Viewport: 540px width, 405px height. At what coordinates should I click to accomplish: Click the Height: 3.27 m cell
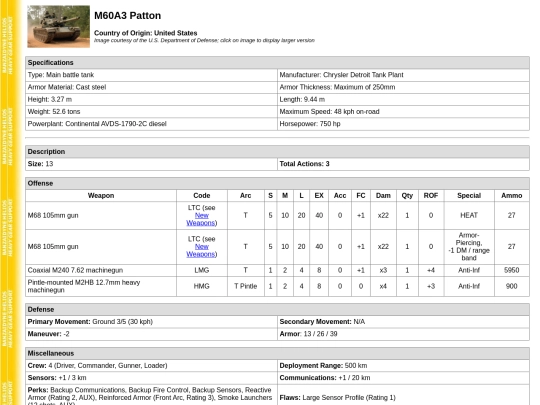coord(151,100)
